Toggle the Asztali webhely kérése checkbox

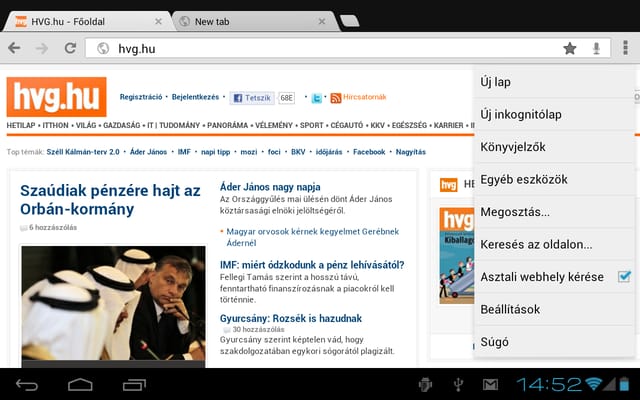[x=624, y=276]
